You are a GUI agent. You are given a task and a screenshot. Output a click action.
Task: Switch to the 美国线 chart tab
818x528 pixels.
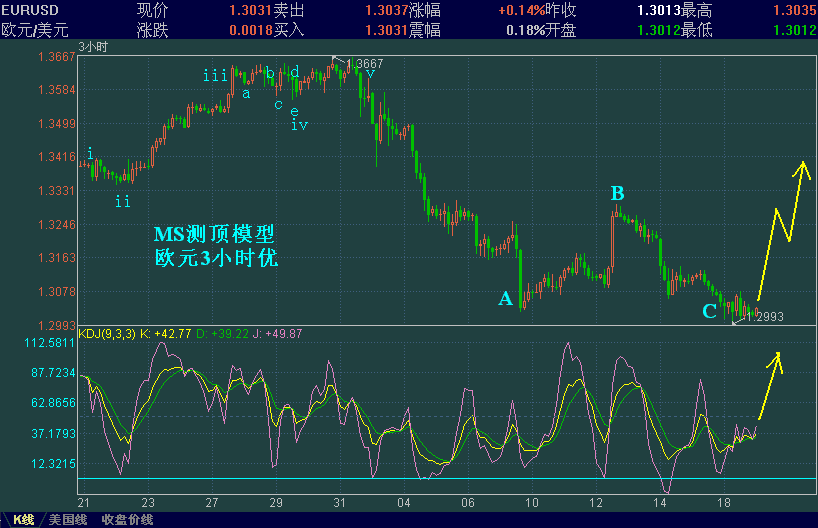point(68,520)
